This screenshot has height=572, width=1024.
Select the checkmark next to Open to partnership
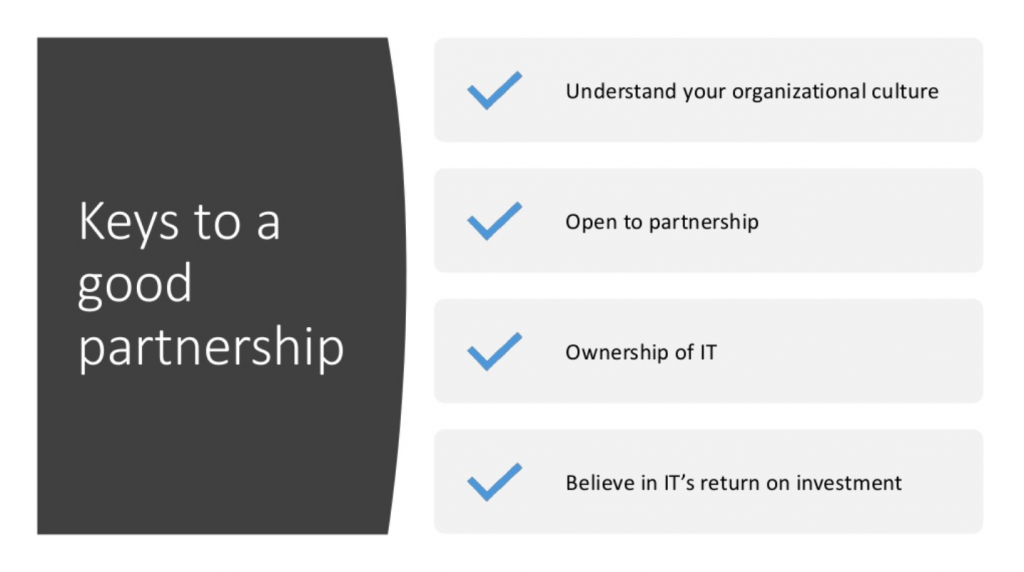pos(494,221)
